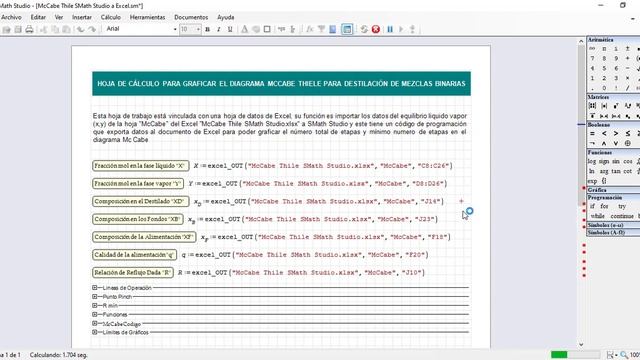
Task: Click the New document toolbar icon
Action: 7,29
